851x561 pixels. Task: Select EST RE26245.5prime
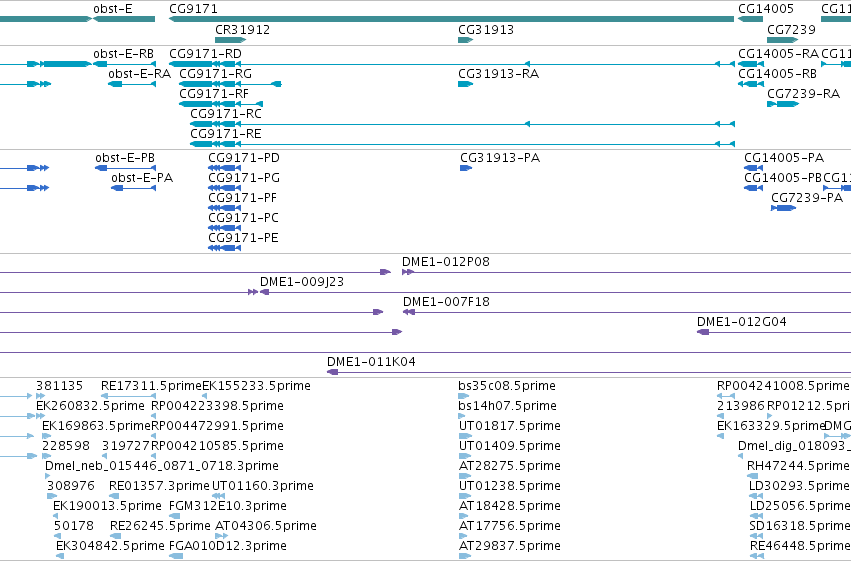[115, 536]
